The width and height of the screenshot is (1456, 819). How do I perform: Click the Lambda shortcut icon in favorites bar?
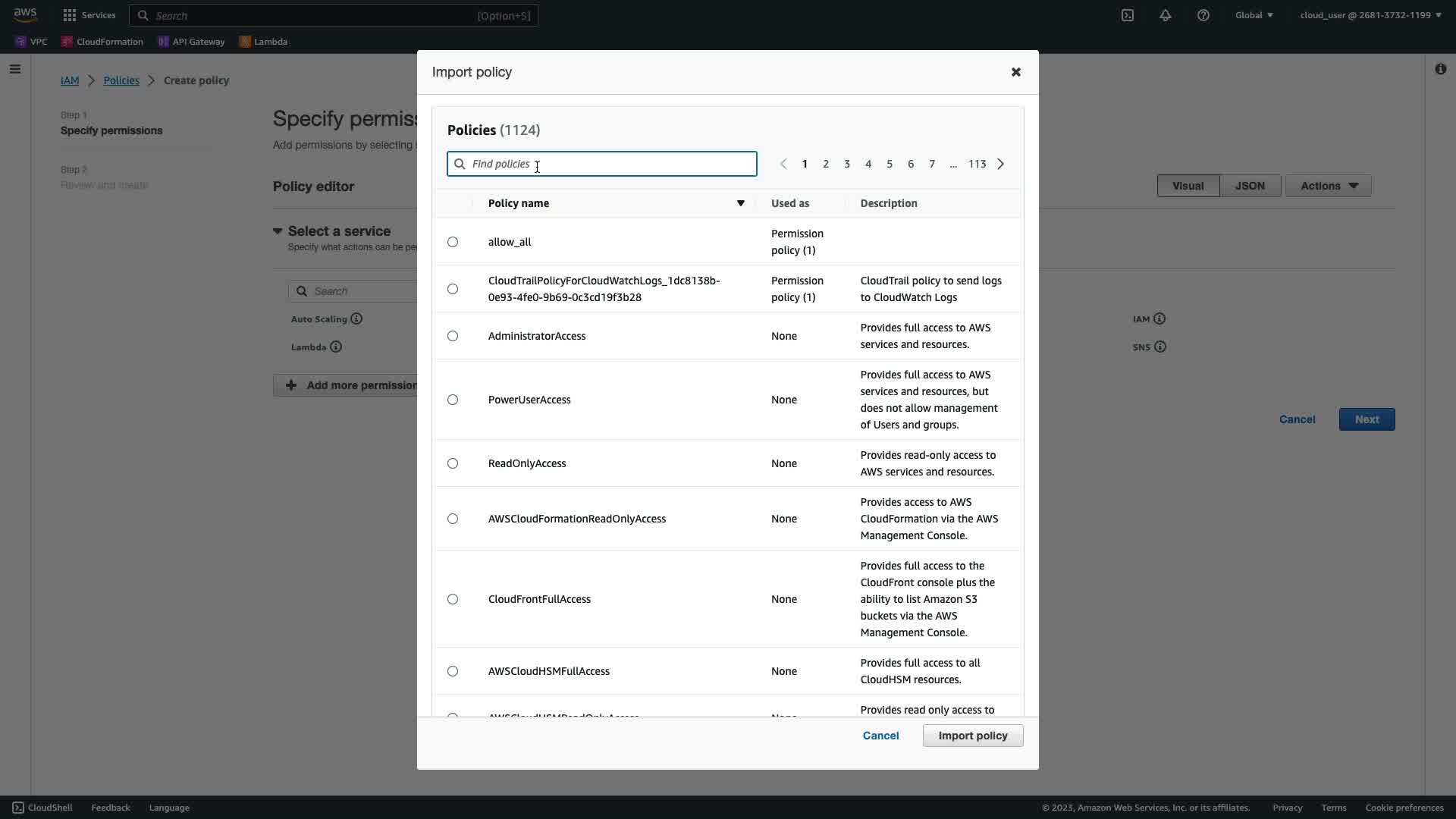(x=245, y=42)
